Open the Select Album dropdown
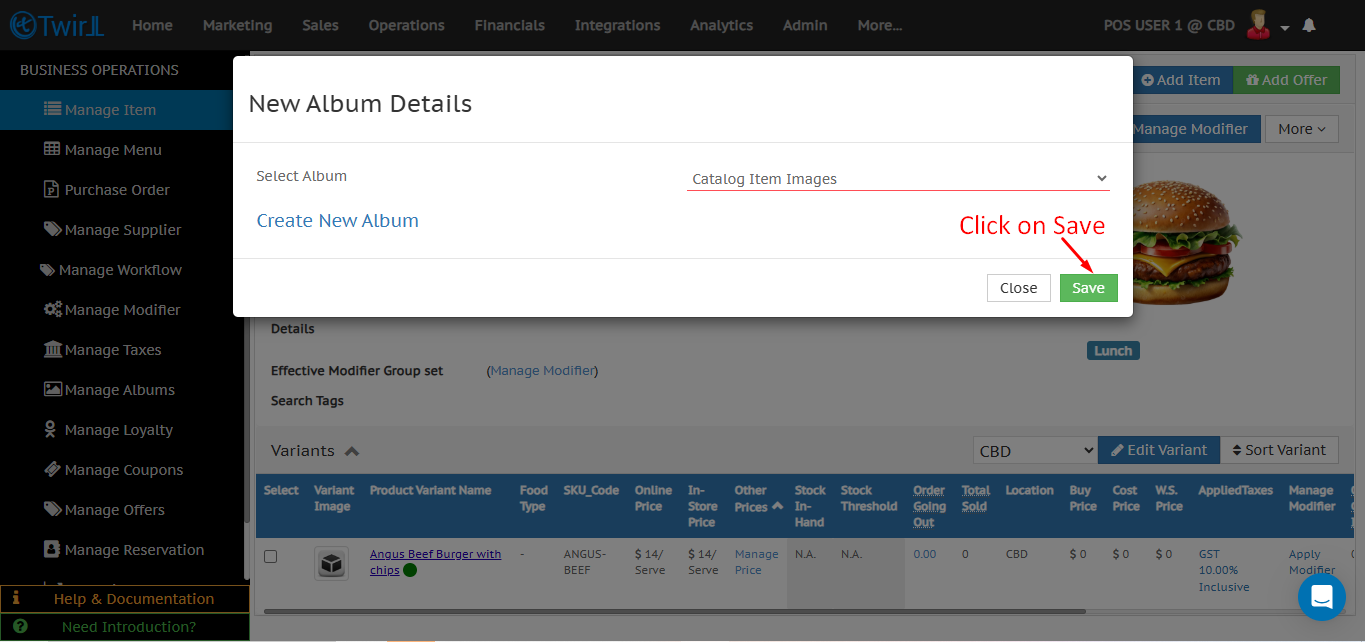1365x642 pixels. 898,179
